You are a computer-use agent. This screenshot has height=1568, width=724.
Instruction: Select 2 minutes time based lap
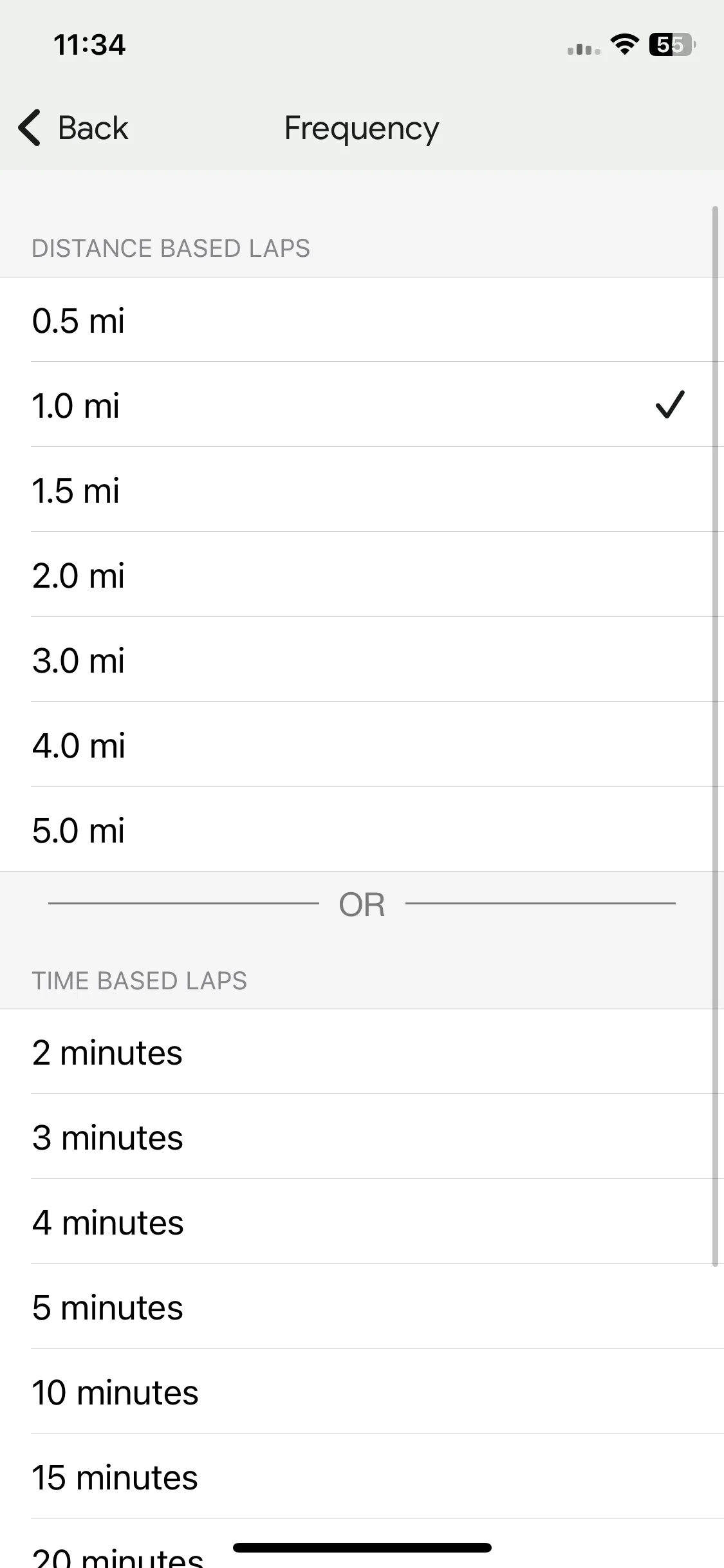[x=362, y=1052]
